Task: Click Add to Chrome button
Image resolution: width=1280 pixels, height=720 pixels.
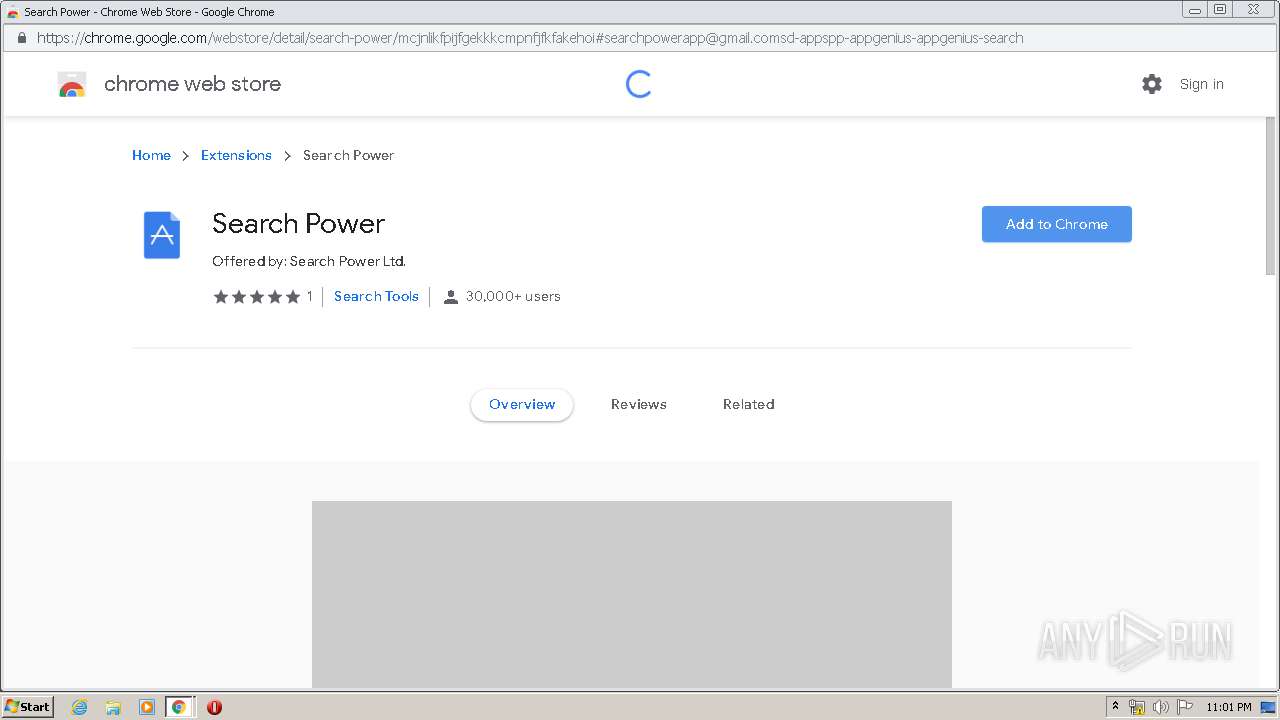Action: (x=1057, y=224)
